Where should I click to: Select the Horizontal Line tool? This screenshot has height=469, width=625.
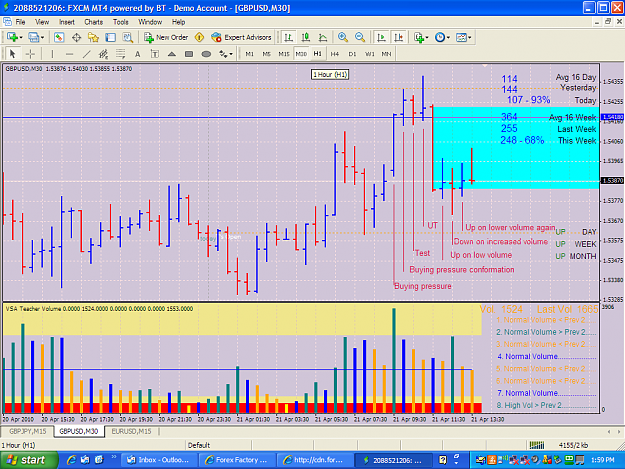coord(69,54)
